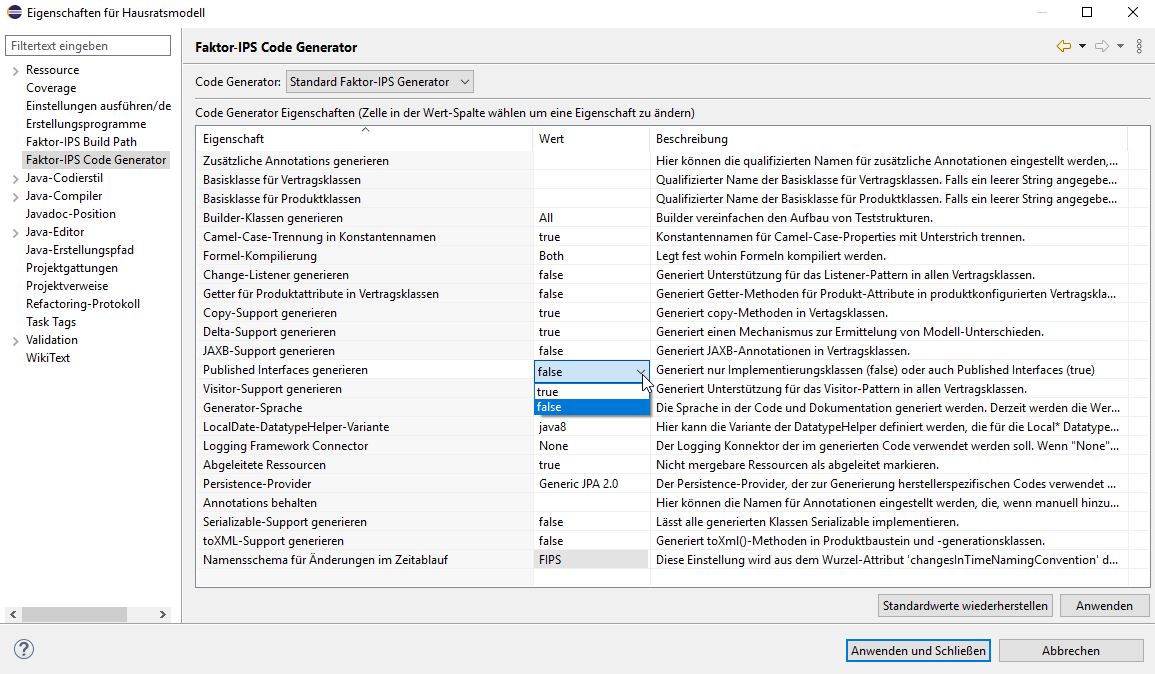Open the back history dropdown arrow

coord(1082,46)
